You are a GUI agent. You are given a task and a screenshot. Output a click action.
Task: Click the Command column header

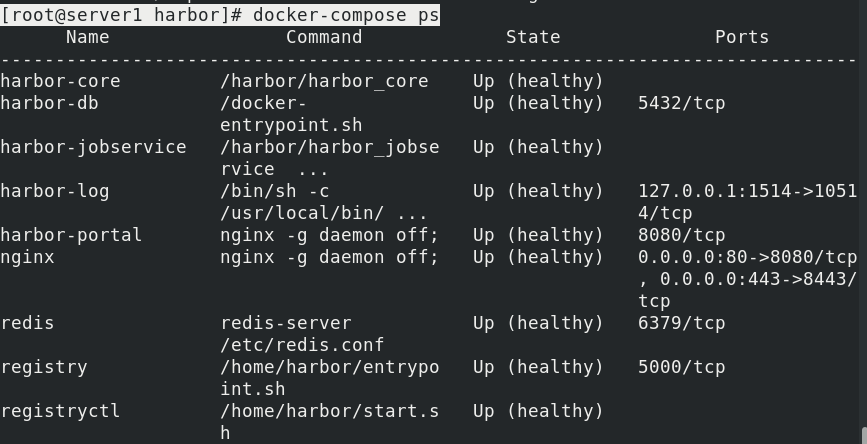(324, 37)
